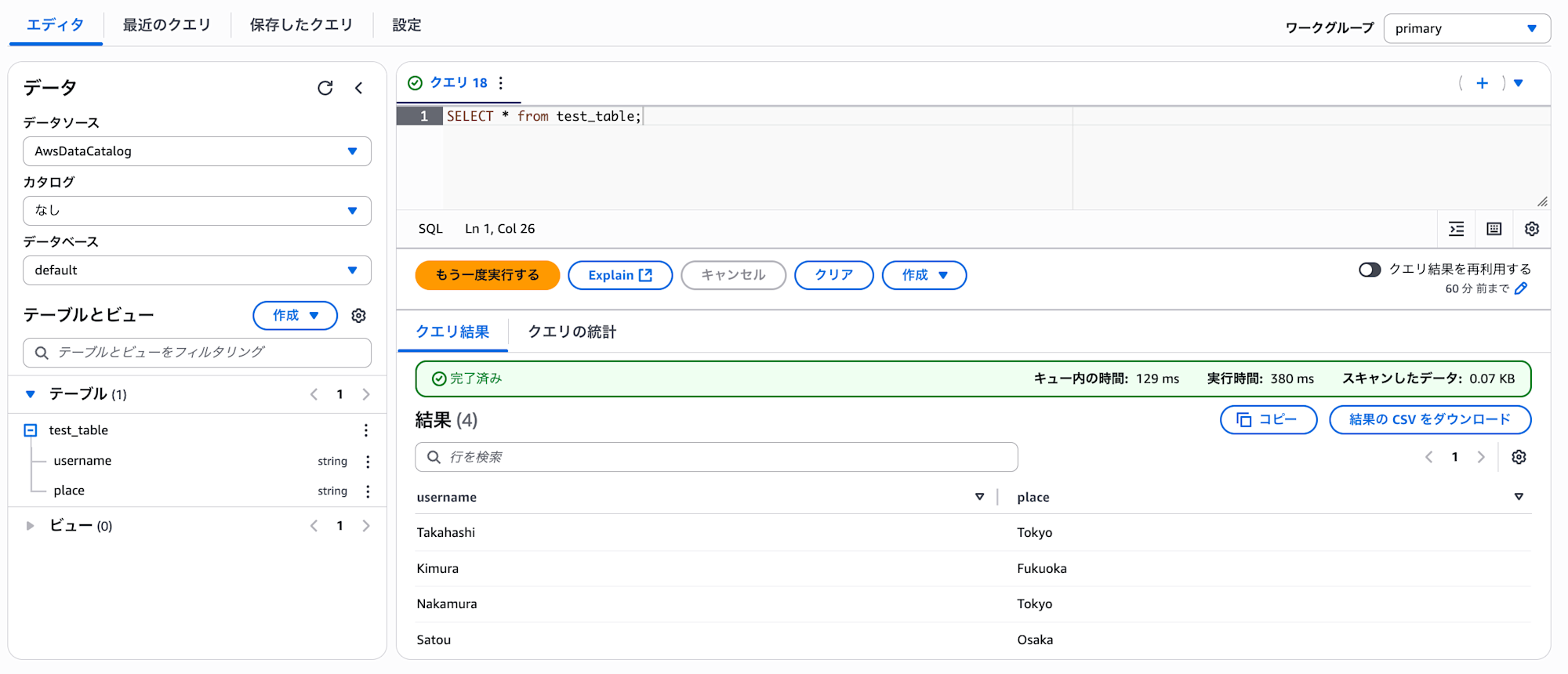The image size is (1568, 674).
Task: Switch to the Editor tab
Action: 56,25
